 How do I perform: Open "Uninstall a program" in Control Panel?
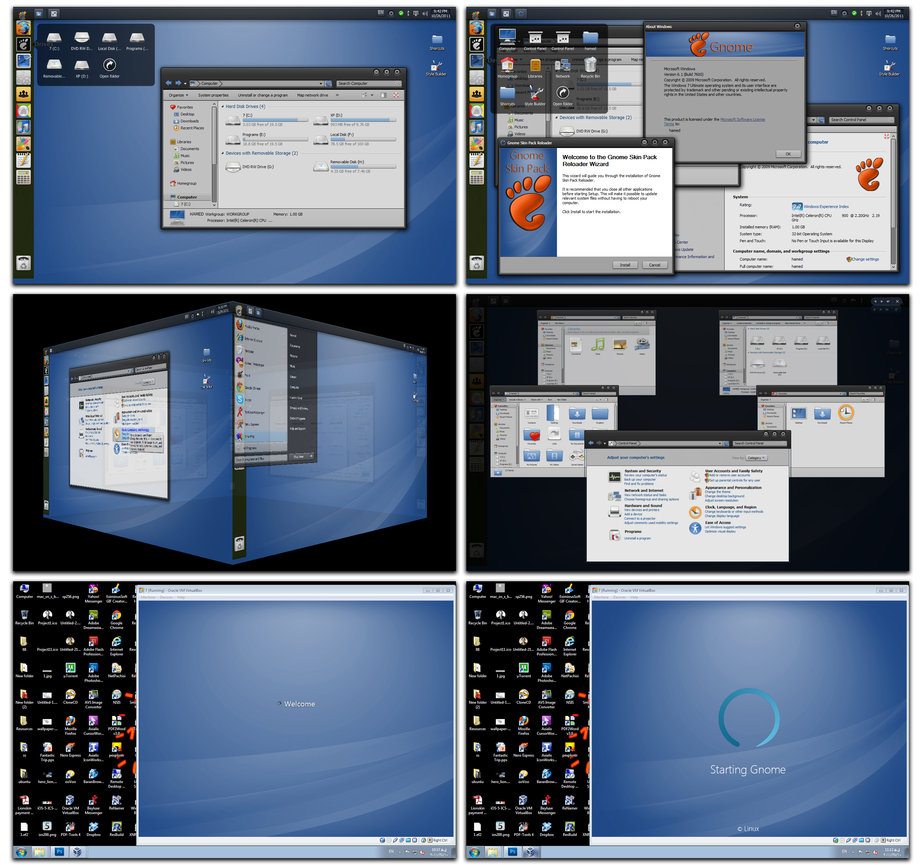pyautogui.click(x=638, y=538)
